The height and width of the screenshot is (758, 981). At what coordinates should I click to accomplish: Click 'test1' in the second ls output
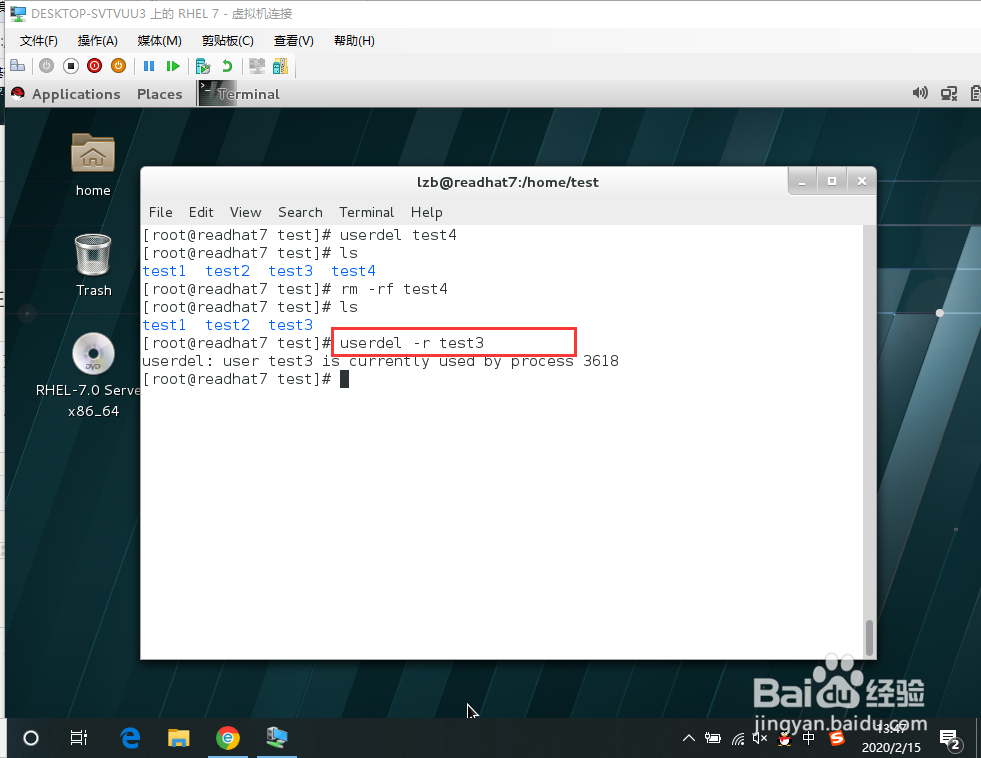click(x=165, y=325)
